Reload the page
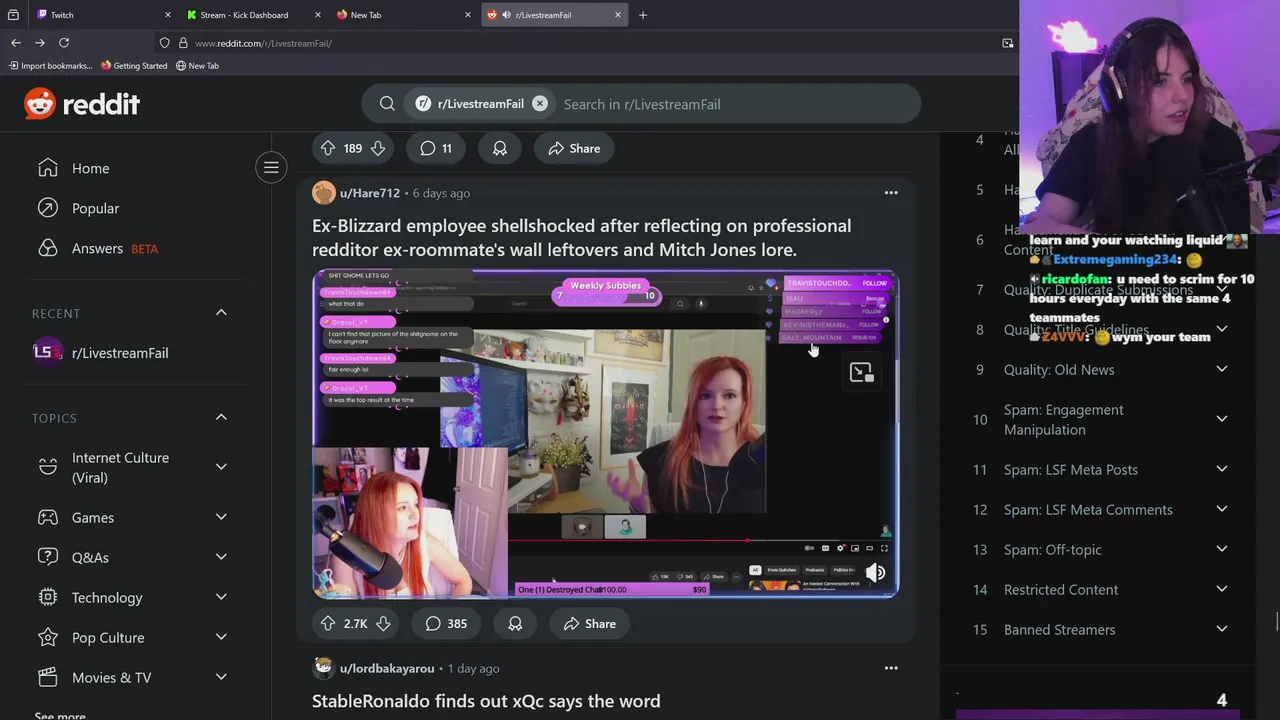 64,43
